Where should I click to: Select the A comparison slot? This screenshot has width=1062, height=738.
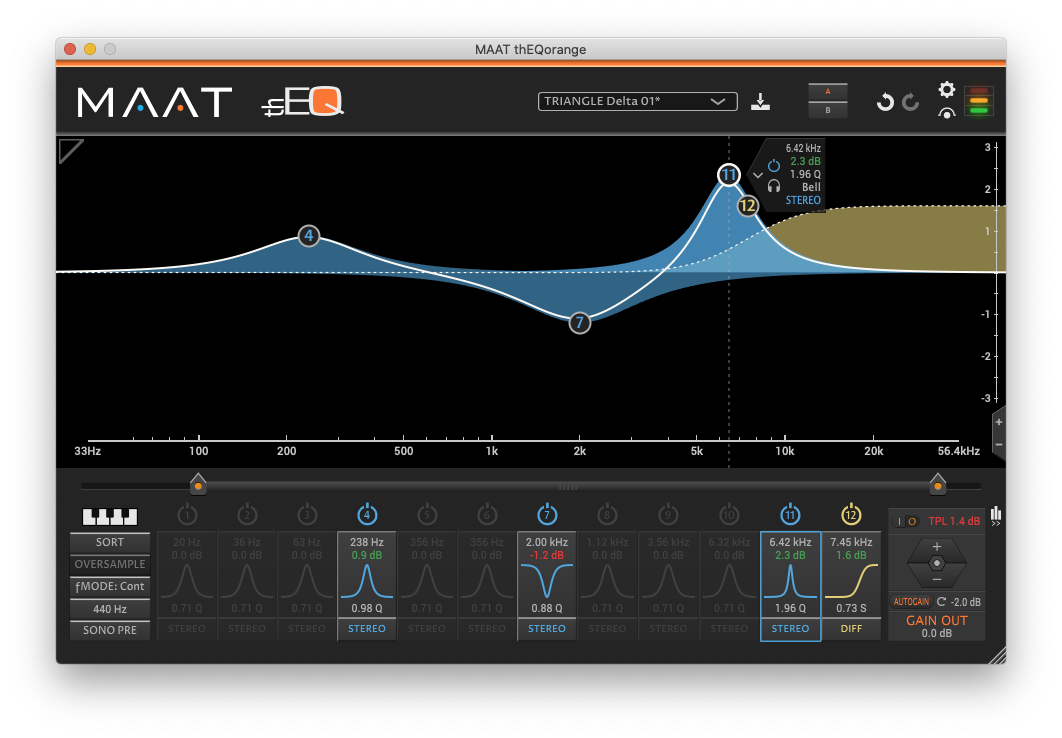(828, 91)
